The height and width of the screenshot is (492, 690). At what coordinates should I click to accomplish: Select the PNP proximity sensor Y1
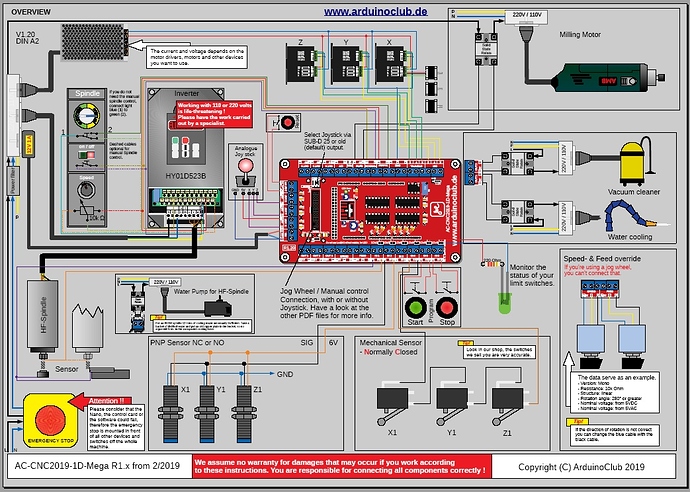pyautogui.click(x=207, y=414)
